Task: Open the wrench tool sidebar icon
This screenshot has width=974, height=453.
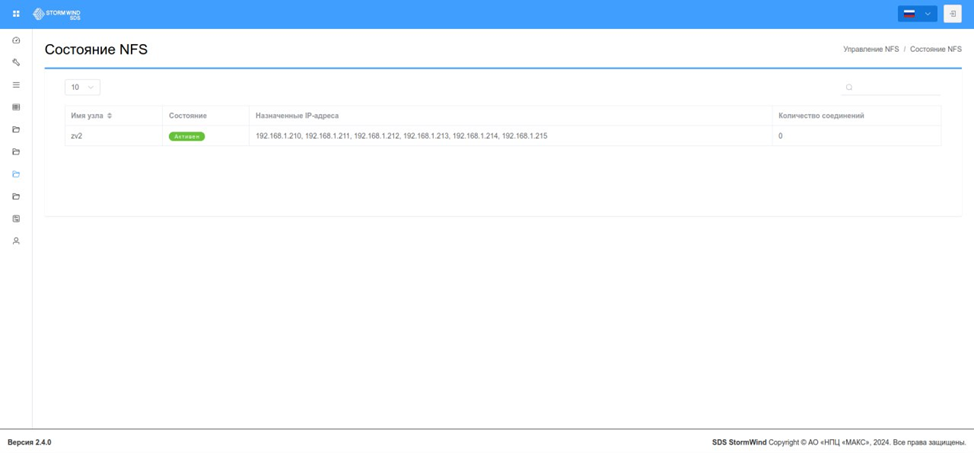Action: pos(16,62)
